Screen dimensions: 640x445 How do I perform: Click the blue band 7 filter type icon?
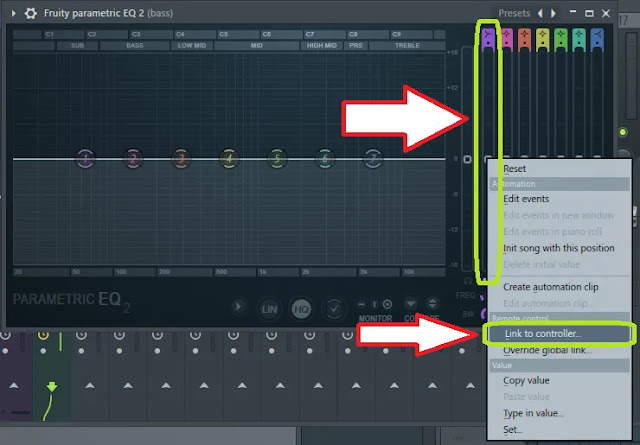[x=597, y=40]
